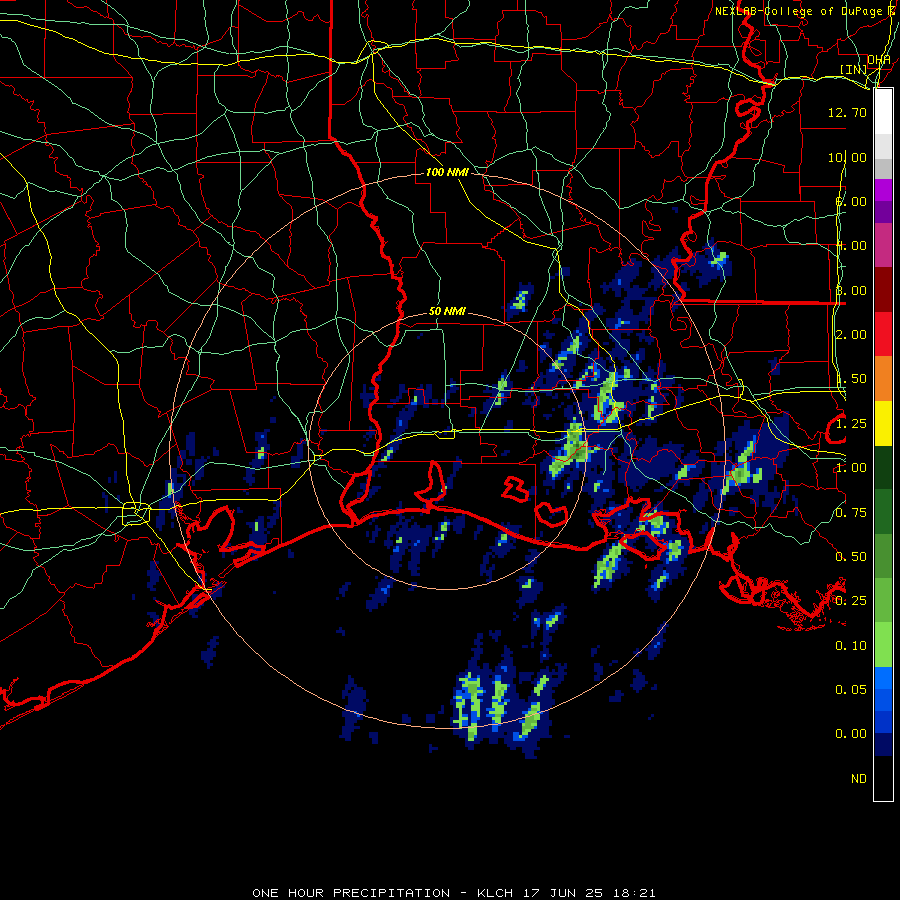900x900 pixels.
Task: Click the darkest green legend swatch
Action: point(883,468)
